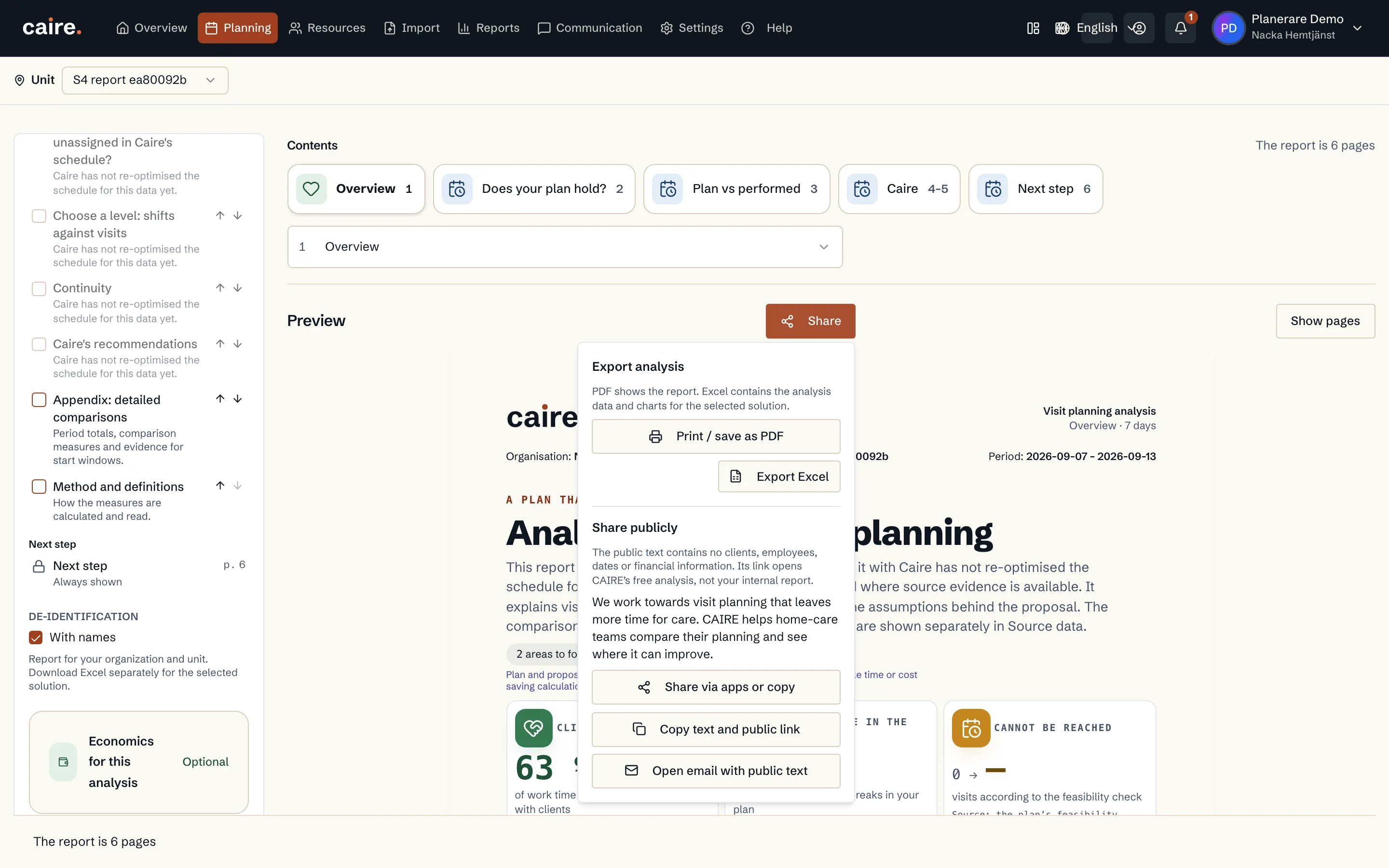The image size is (1389, 868).
Task: Click the Unit location pin icon
Action: pos(19,80)
